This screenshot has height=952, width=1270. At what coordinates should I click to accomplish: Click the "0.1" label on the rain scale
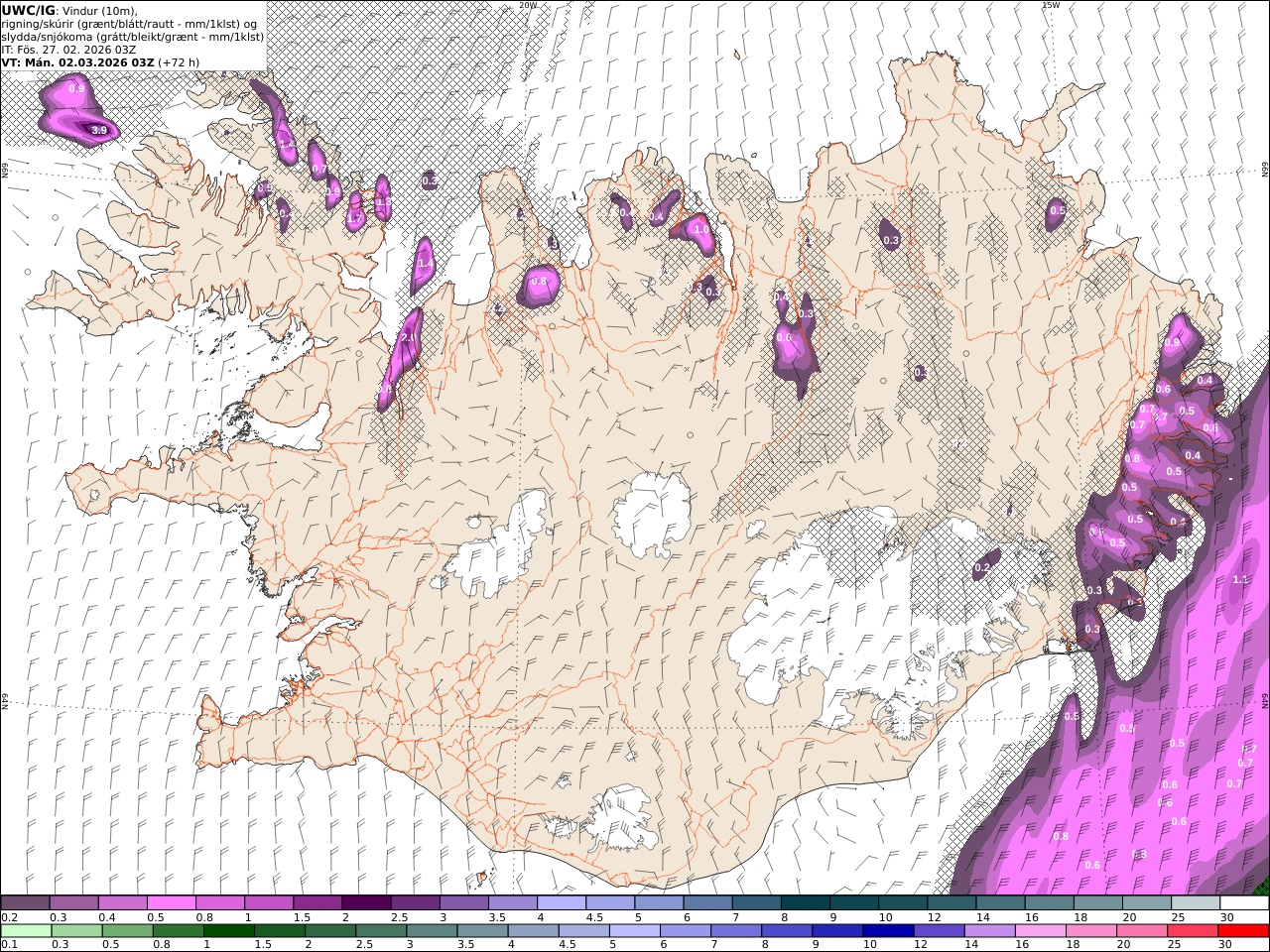[x=9, y=945]
